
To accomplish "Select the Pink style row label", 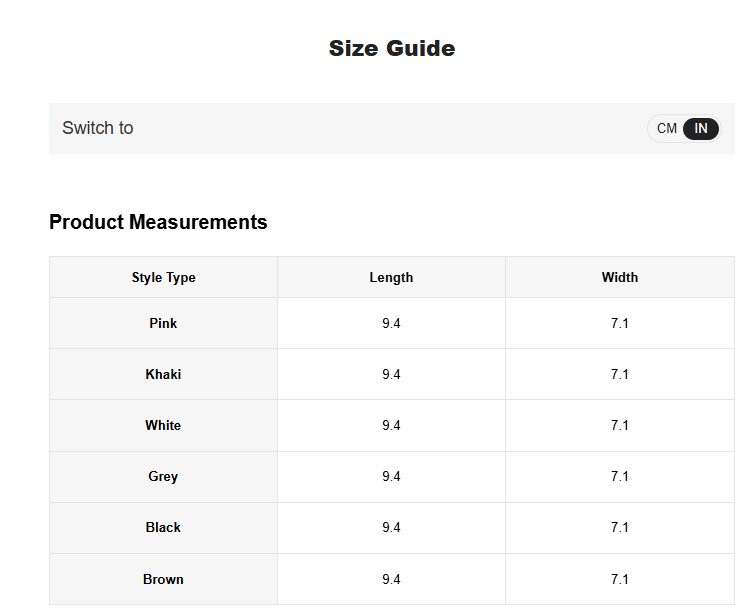I will 163,323.
